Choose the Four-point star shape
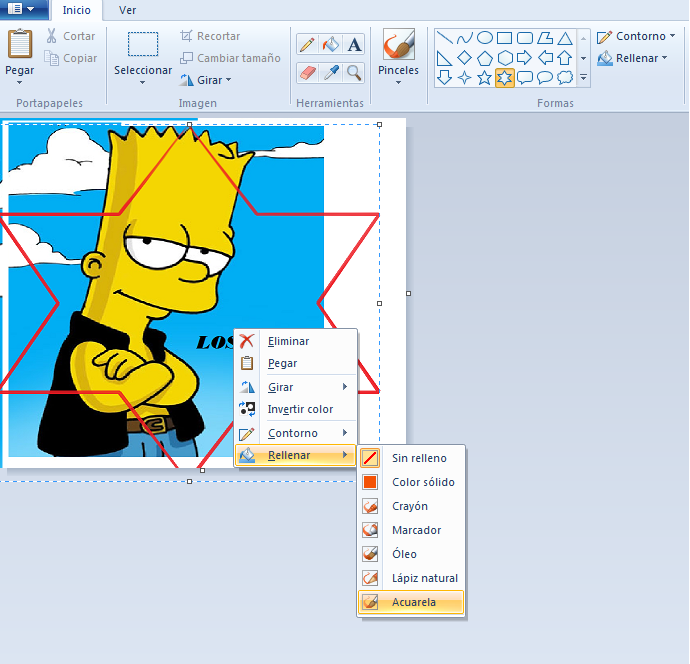This screenshot has width=690, height=664. 465,78
